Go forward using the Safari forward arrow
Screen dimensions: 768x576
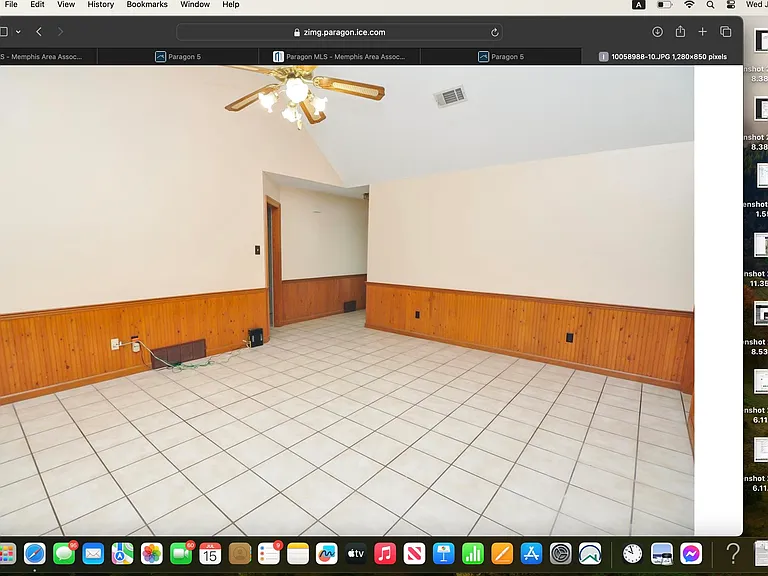point(60,32)
